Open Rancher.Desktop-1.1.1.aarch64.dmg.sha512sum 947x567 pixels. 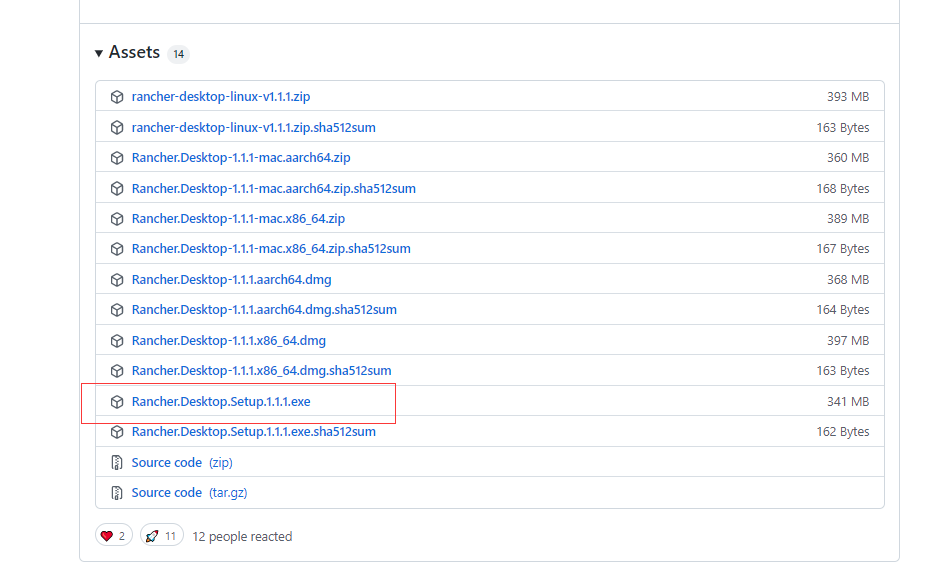[x=264, y=310]
